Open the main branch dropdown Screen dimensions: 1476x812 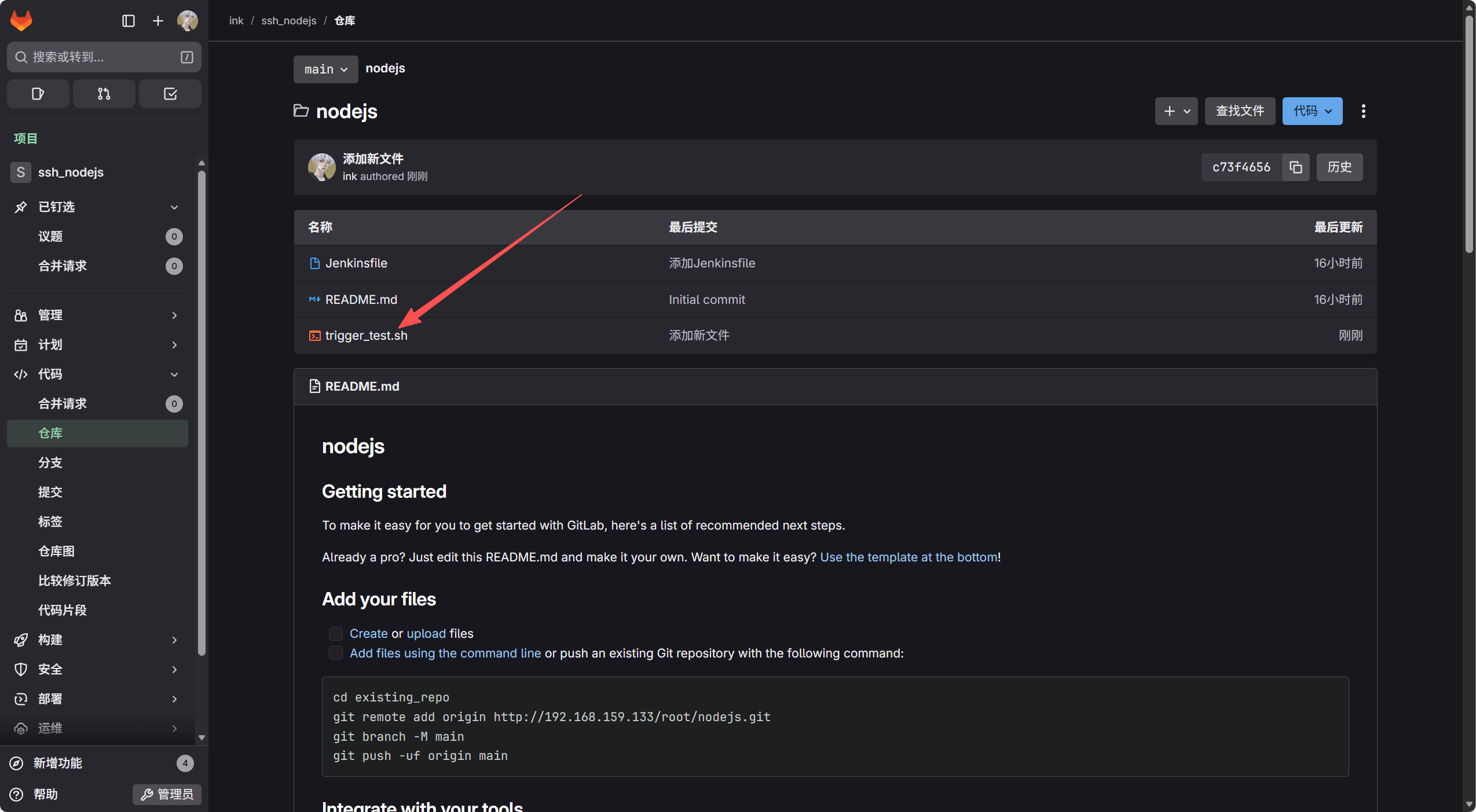tap(325, 69)
